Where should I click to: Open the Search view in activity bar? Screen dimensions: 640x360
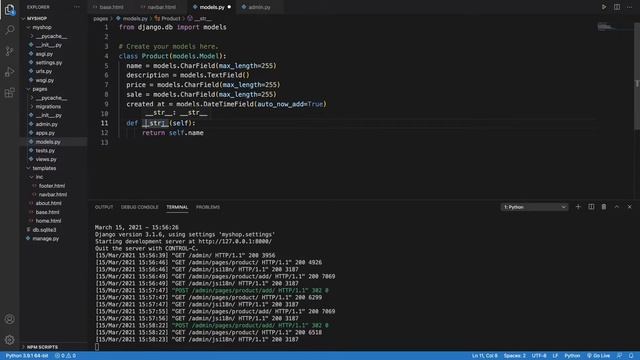coord(9,30)
